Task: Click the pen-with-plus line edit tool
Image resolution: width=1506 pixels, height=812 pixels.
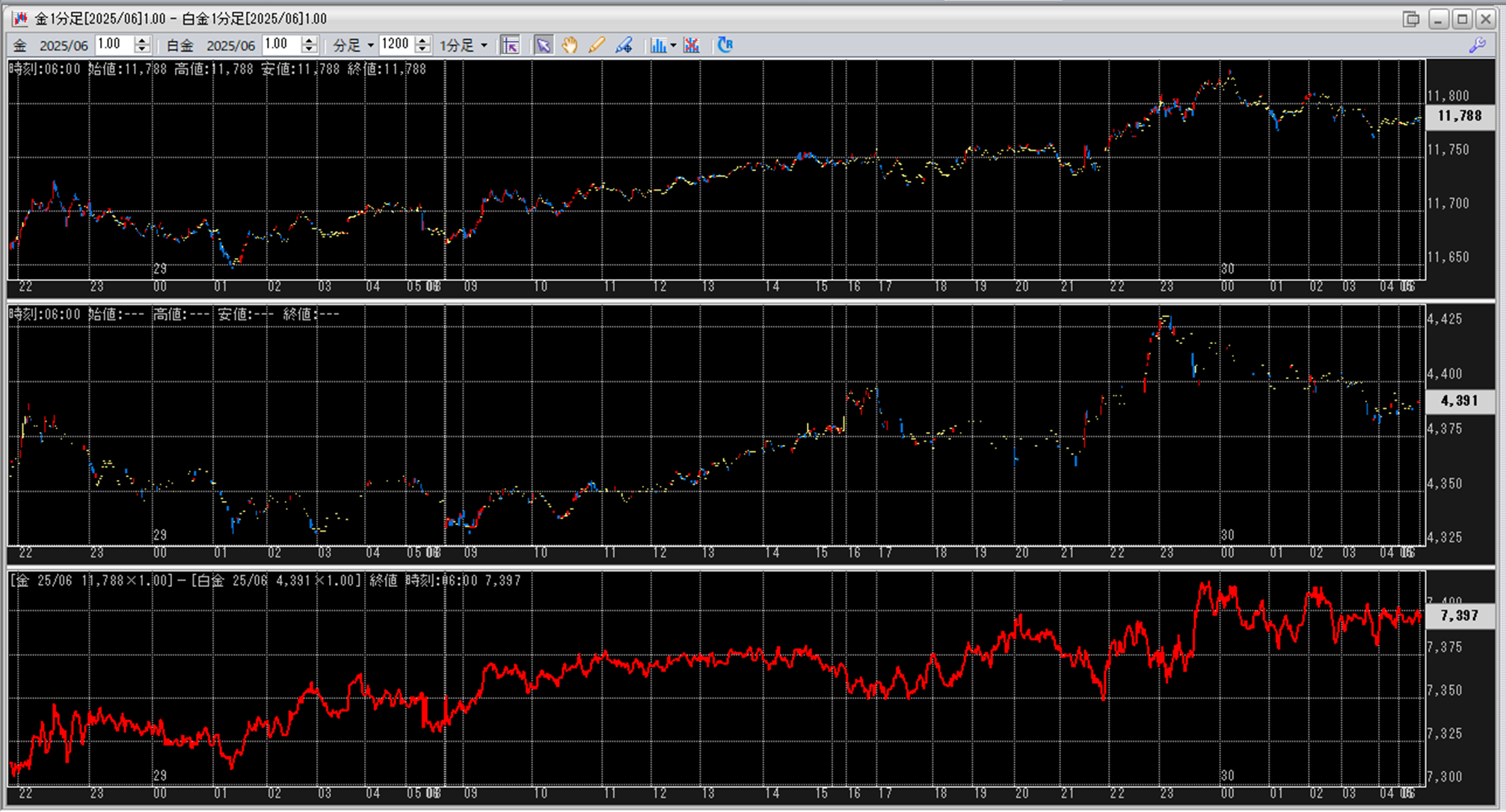Action: (624, 46)
